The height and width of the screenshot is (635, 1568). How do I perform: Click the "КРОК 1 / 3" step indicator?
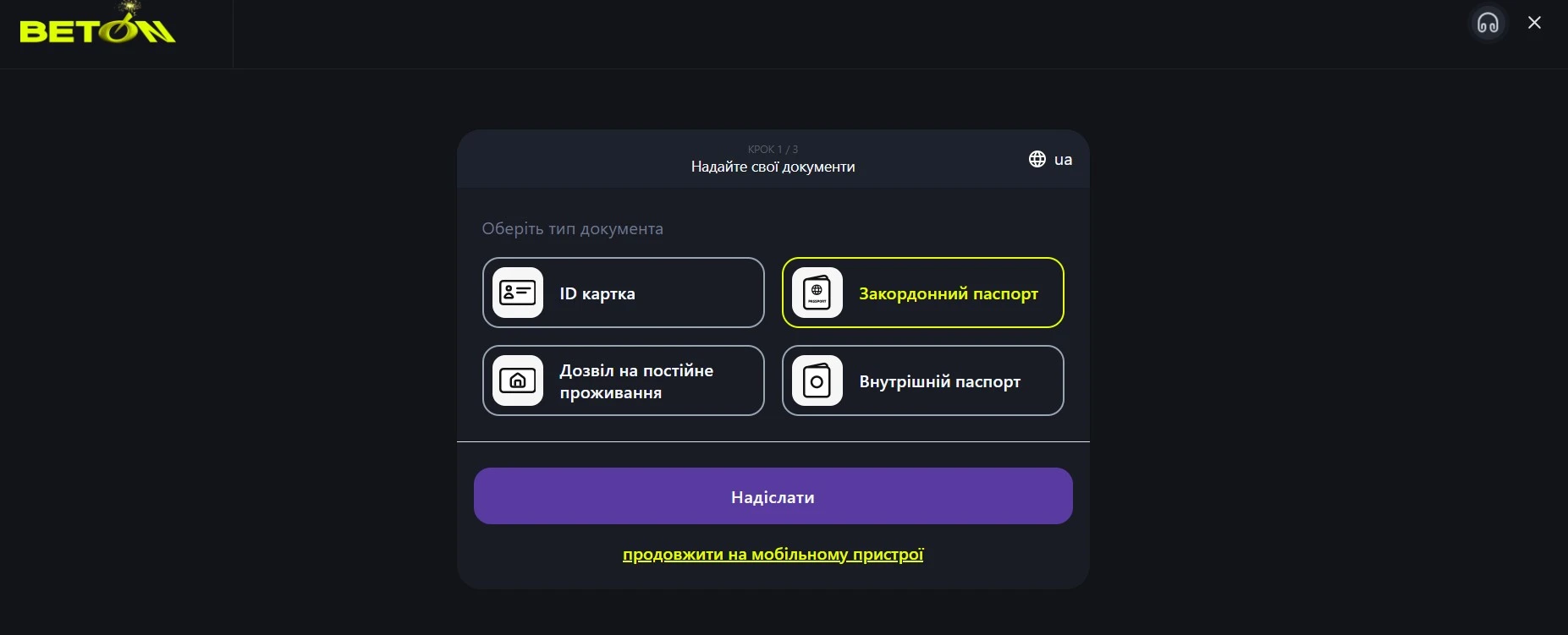(773, 149)
